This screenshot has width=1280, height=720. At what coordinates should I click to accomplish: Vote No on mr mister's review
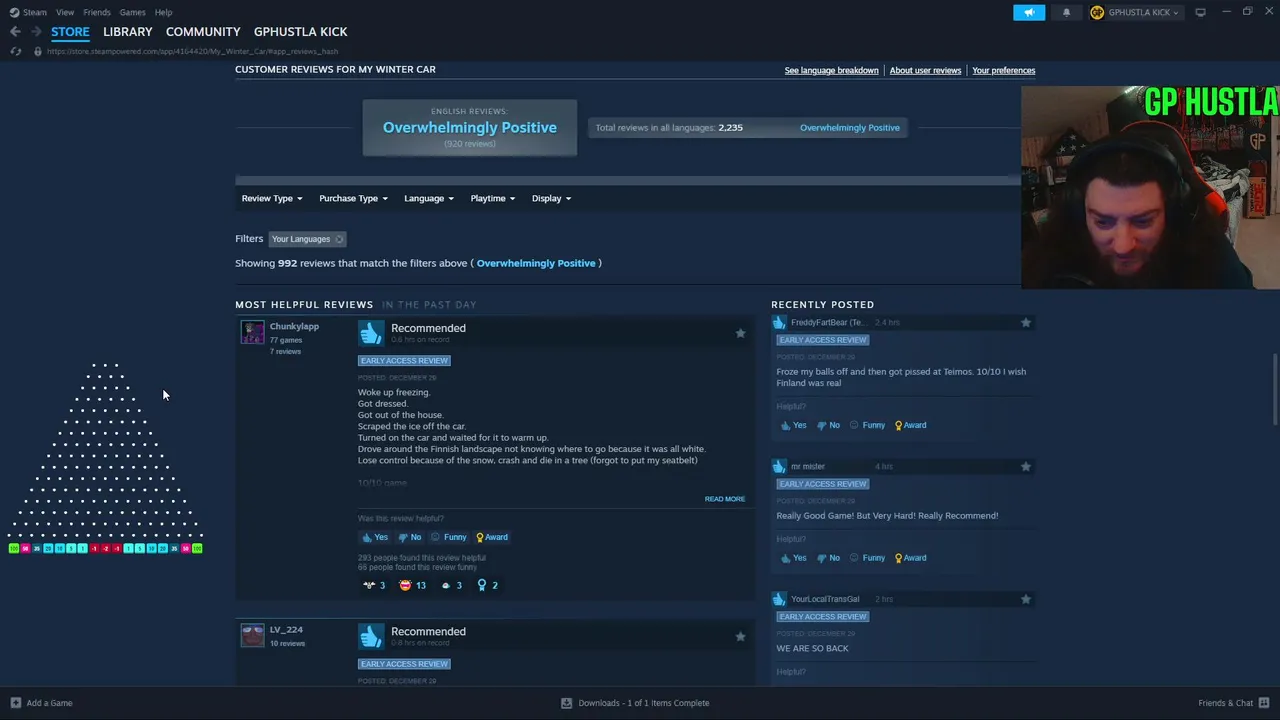point(828,558)
